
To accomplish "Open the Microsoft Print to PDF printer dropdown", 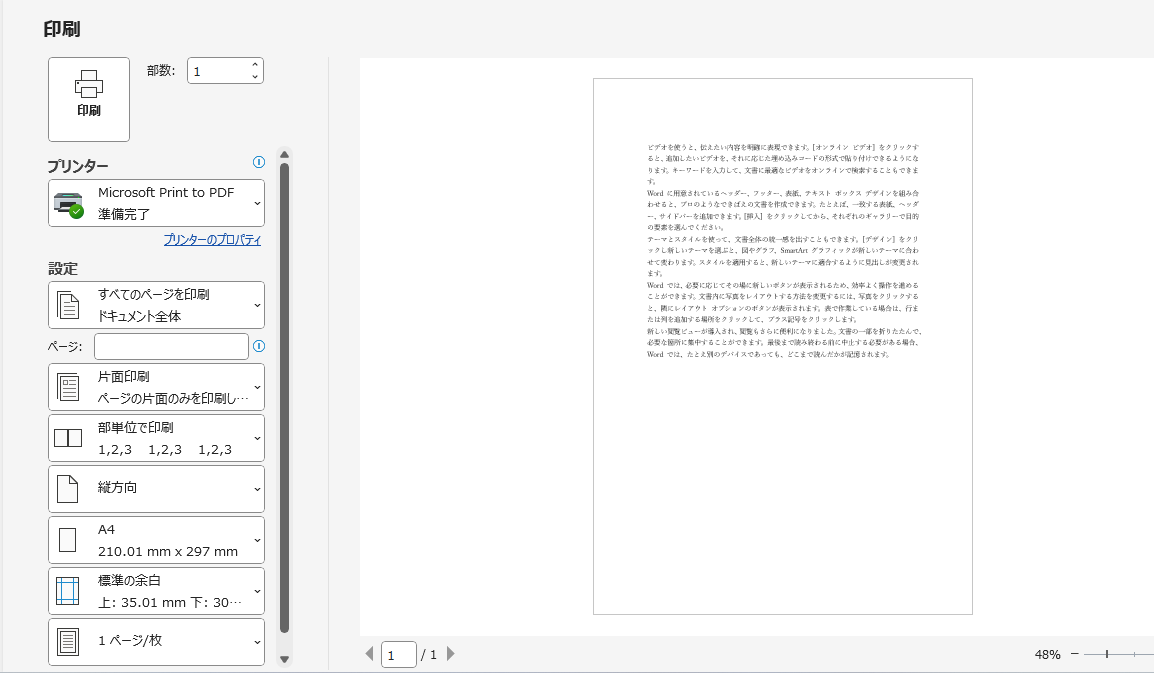I will (157, 203).
